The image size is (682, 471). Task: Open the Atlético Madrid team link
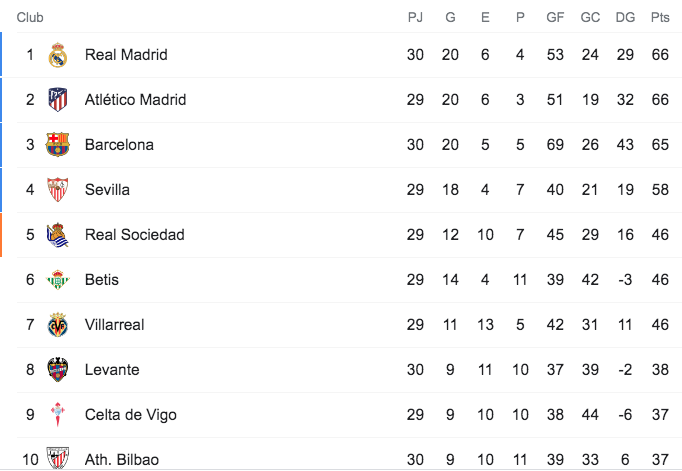pyautogui.click(x=135, y=100)
